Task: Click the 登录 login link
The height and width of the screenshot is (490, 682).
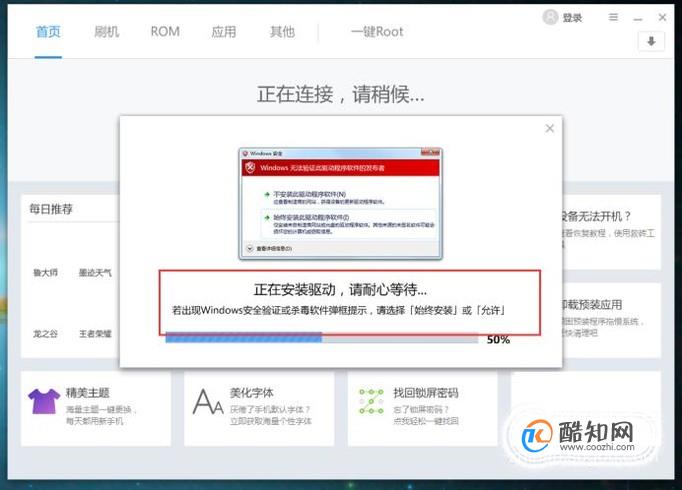Action: (572, 18)
